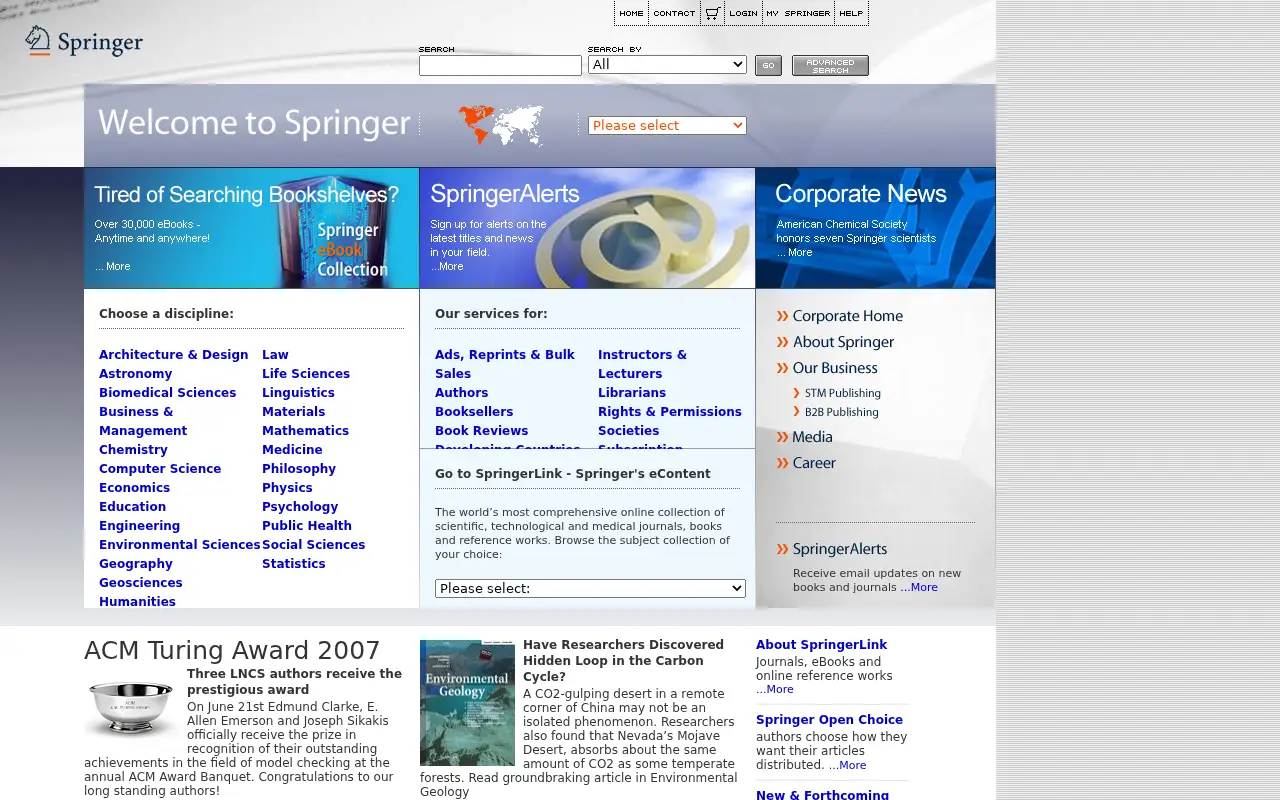Open MY SPRINGER in the top menu

pyautogui.click(x=798, y=13)
